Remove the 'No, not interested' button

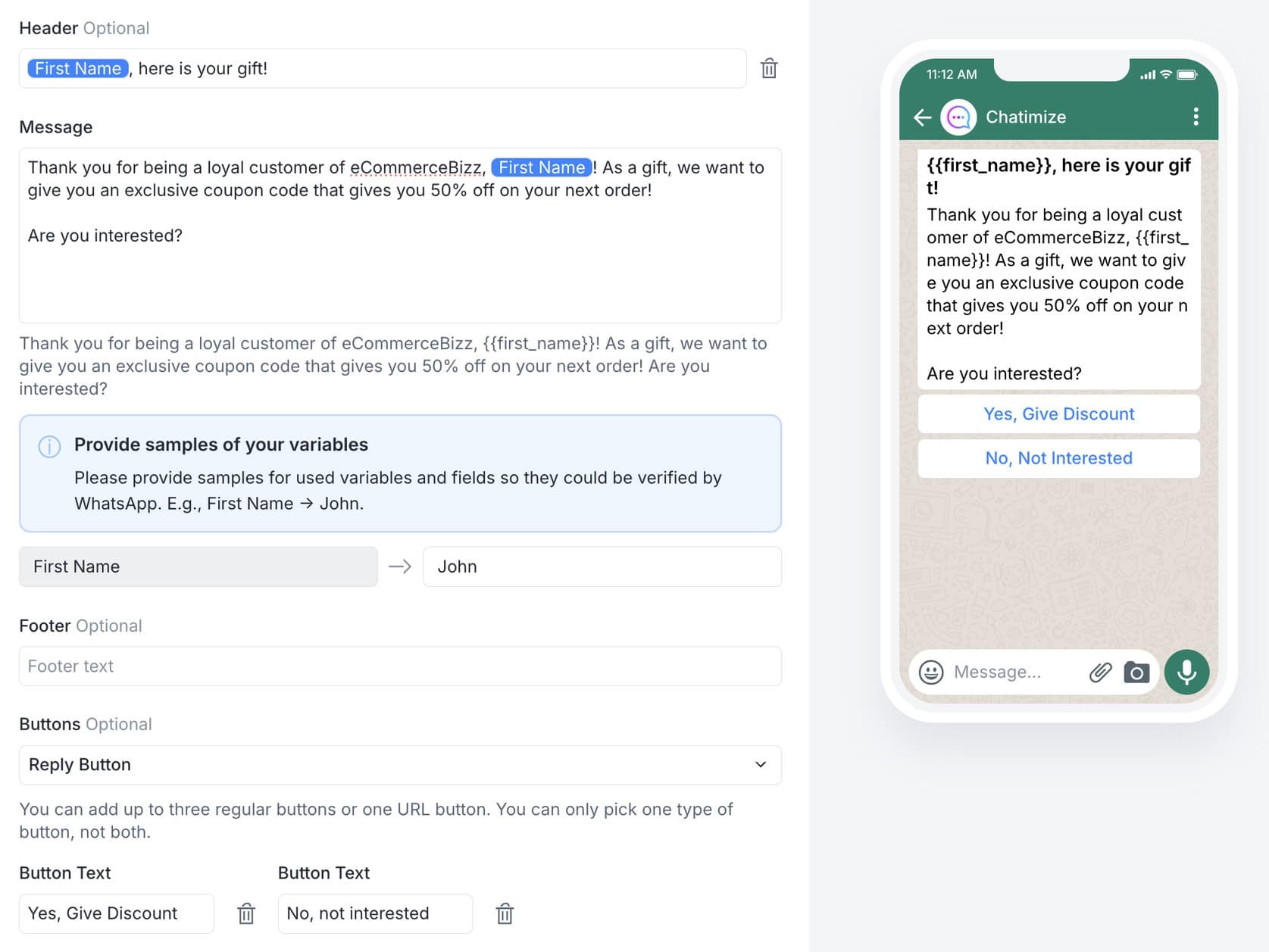pos(505,913)
